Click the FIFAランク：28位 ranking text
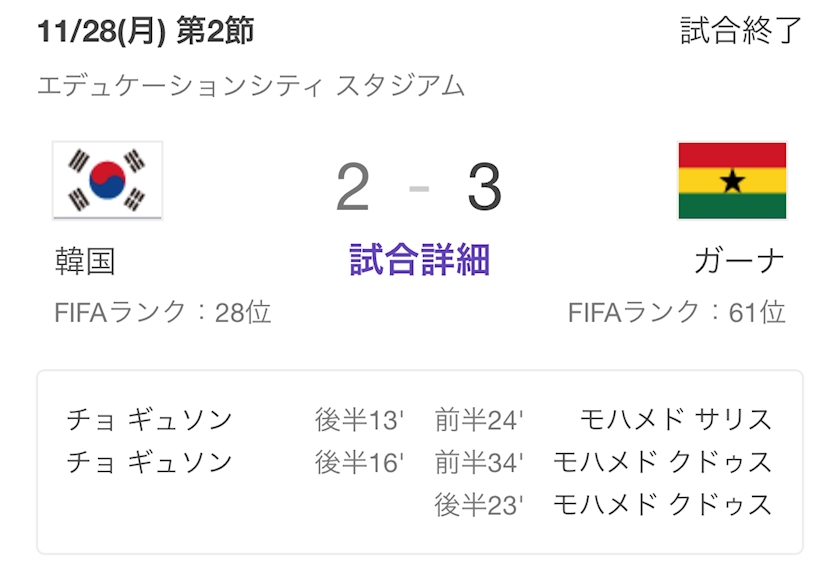 point(163,313)
